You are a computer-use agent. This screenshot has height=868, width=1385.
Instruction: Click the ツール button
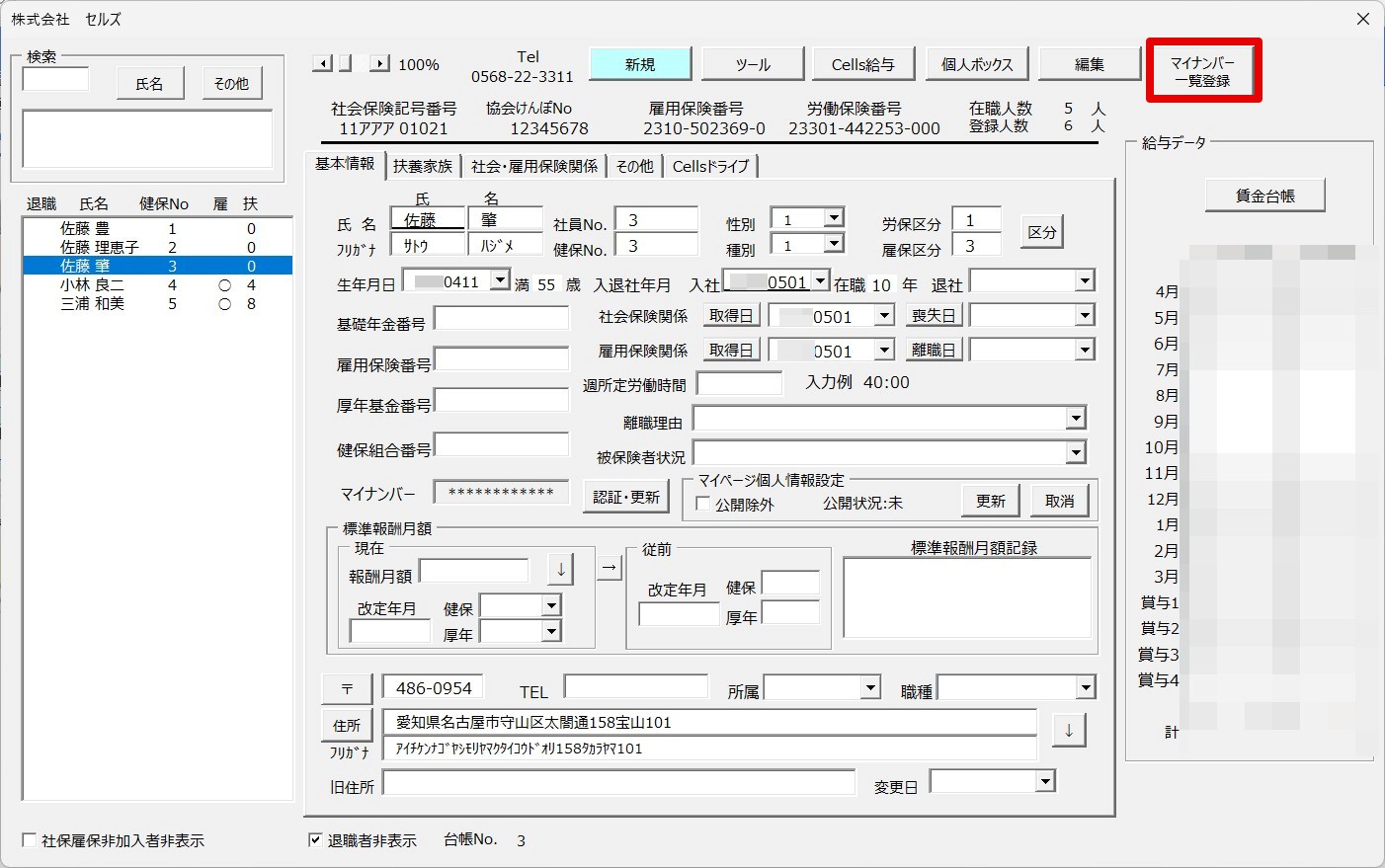[753, 64]
